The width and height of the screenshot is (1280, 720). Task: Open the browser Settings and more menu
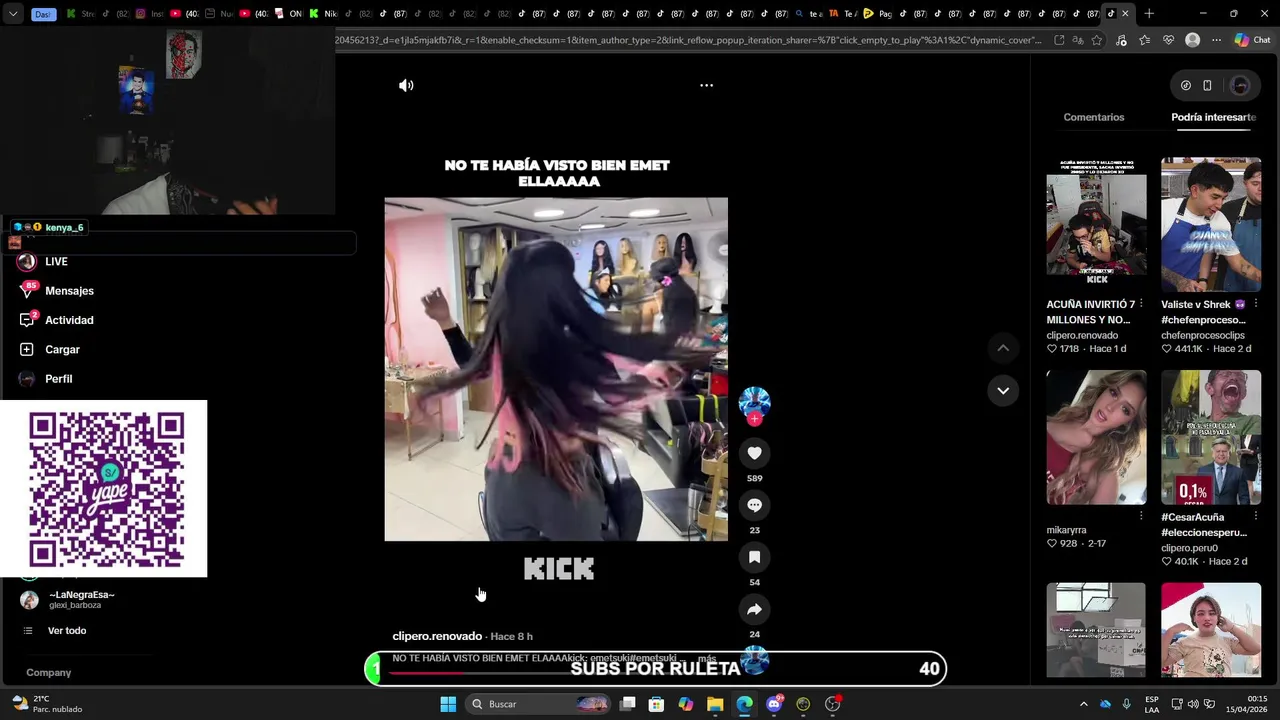click(1216, 40)
